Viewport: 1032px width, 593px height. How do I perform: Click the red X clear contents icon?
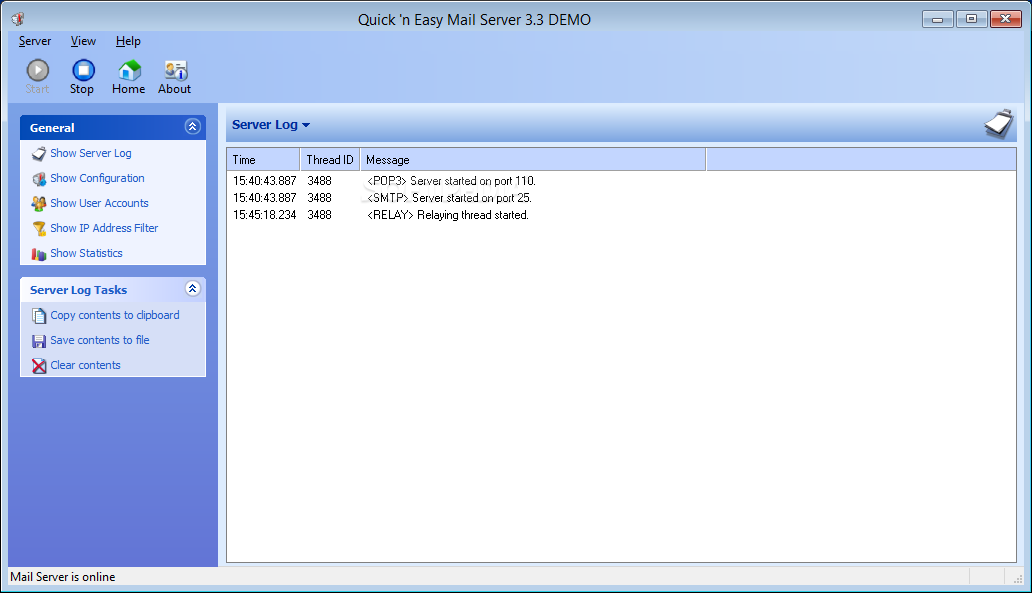tap(39, 366)
